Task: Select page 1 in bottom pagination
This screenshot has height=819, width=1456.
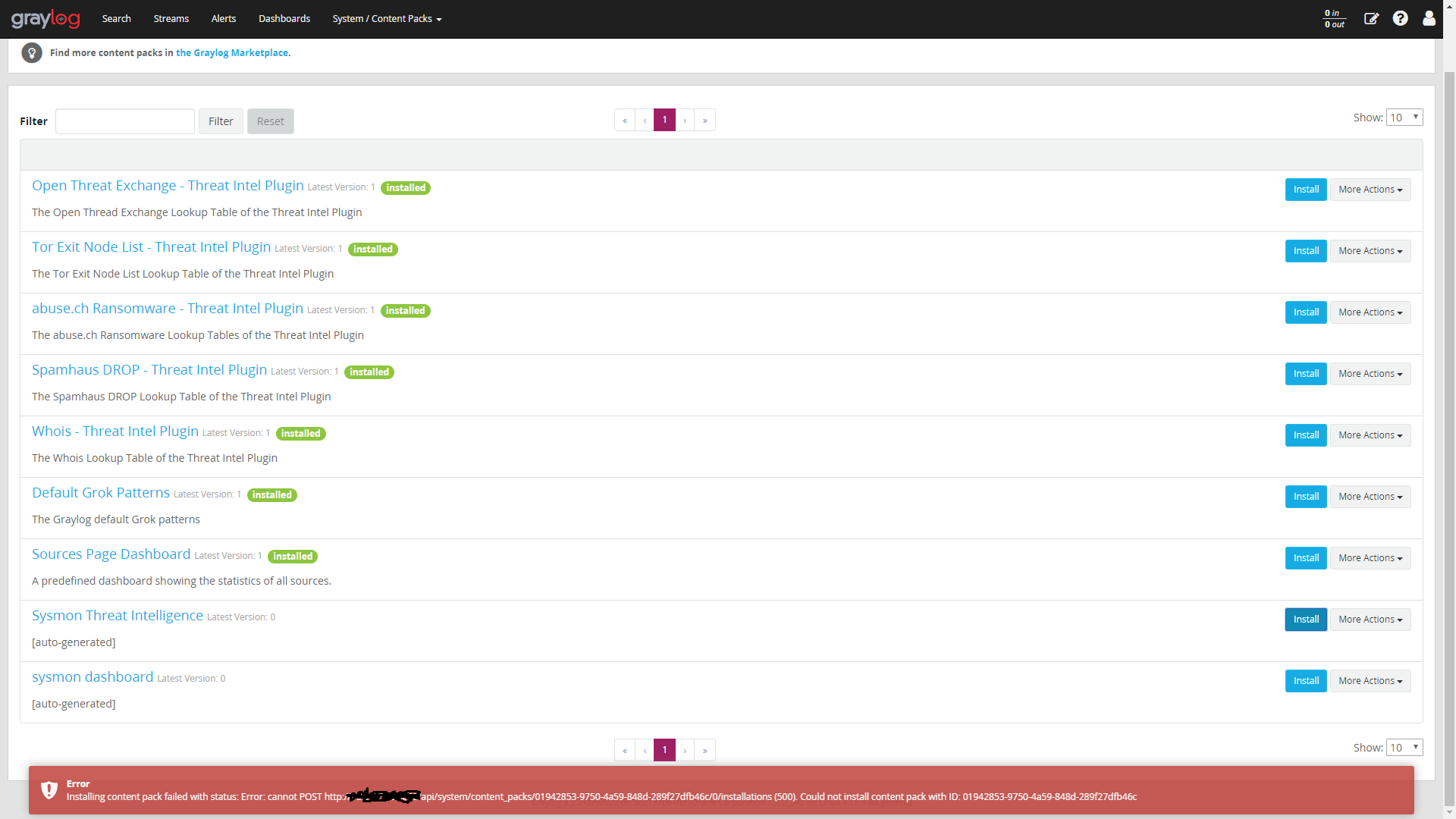Action: click(x=665, y=750)
